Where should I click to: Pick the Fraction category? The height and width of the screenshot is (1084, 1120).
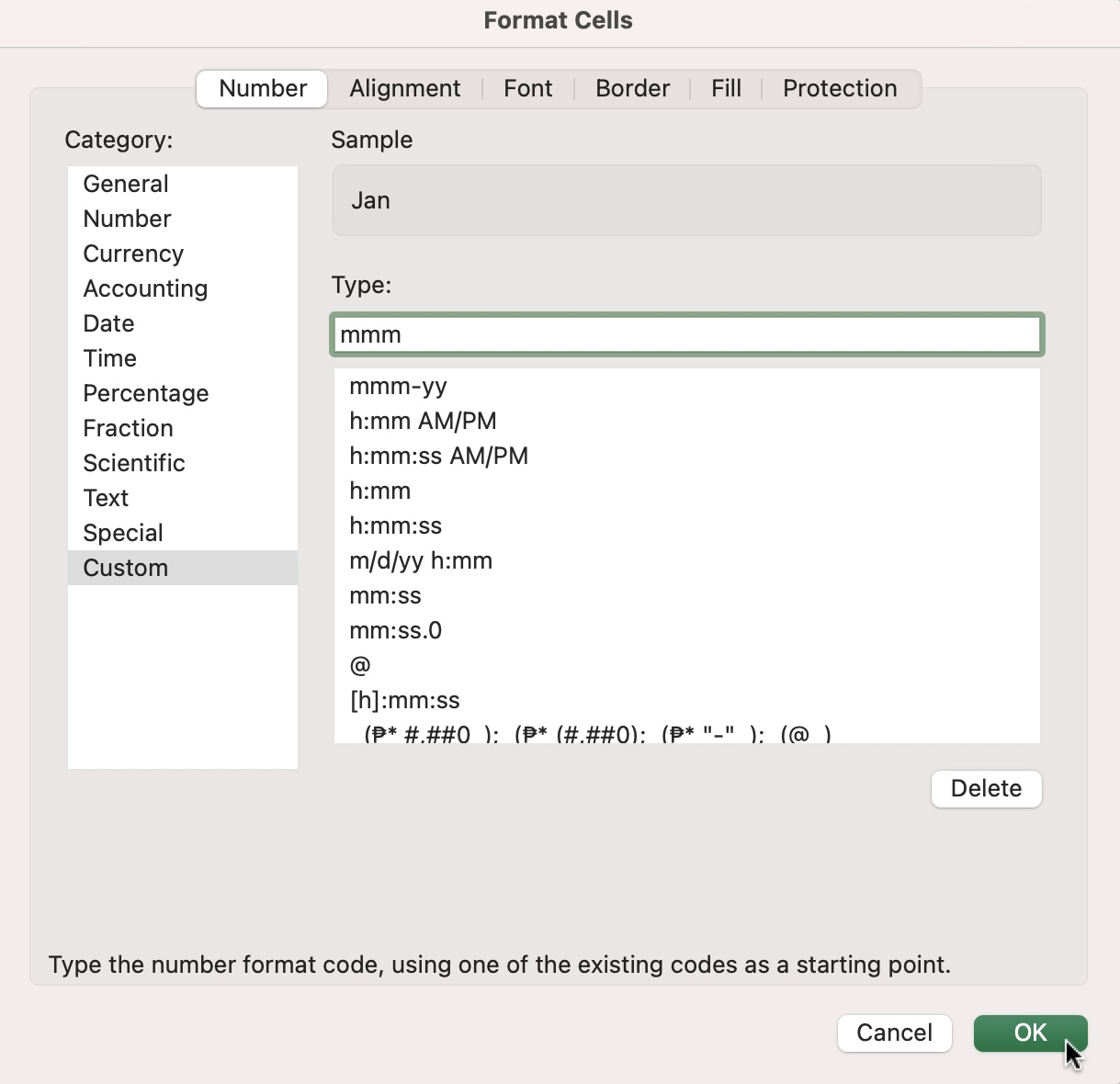pyautogui.click(x=183, y=428)
